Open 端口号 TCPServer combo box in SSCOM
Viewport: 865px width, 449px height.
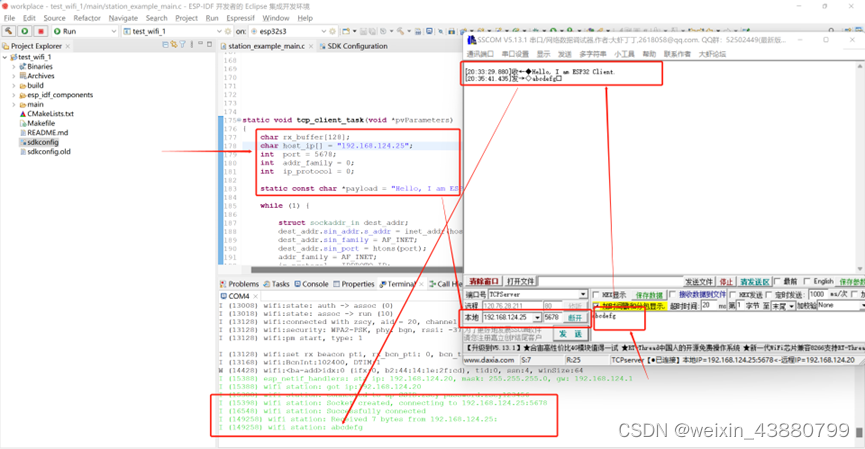[583, 295]
